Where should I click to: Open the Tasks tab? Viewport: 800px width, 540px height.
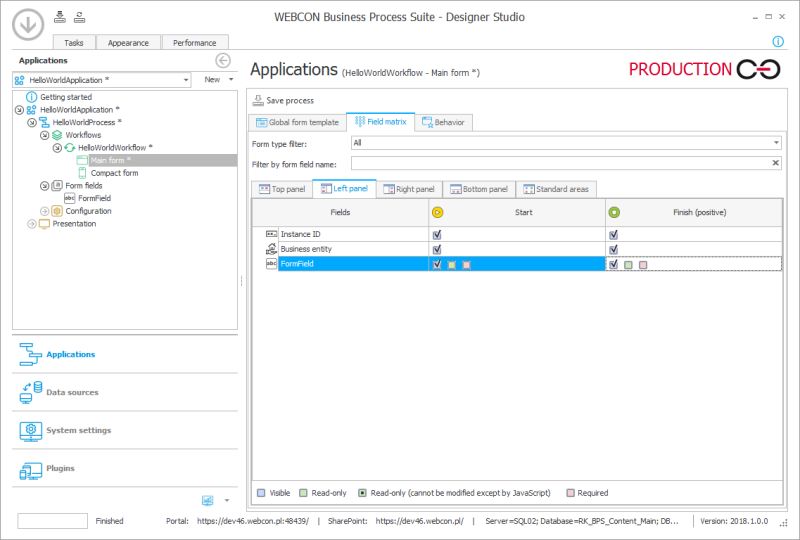point(74,43)
